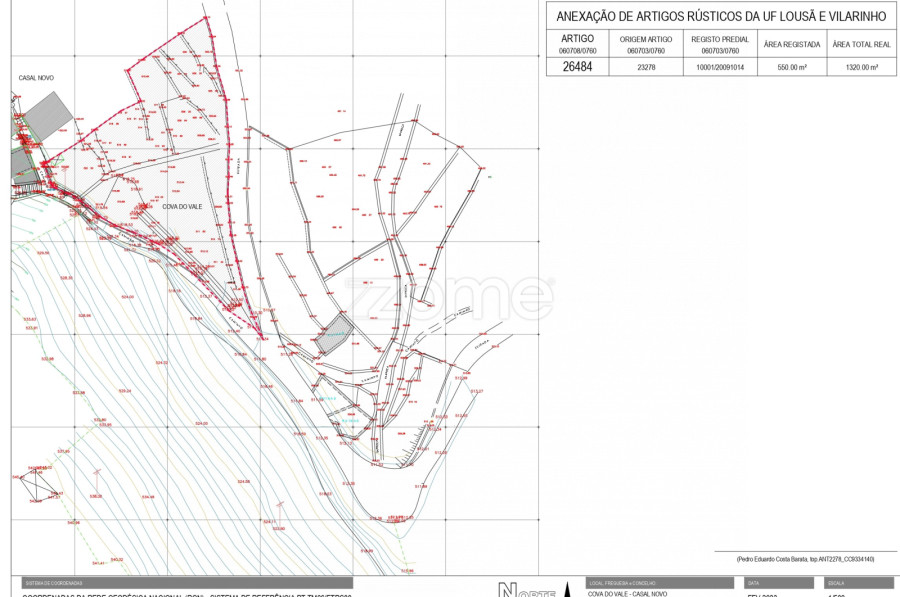This screenshot has height=597, width=900.
Task: Click registry value 10001/20091014
Action: (719, 67)
